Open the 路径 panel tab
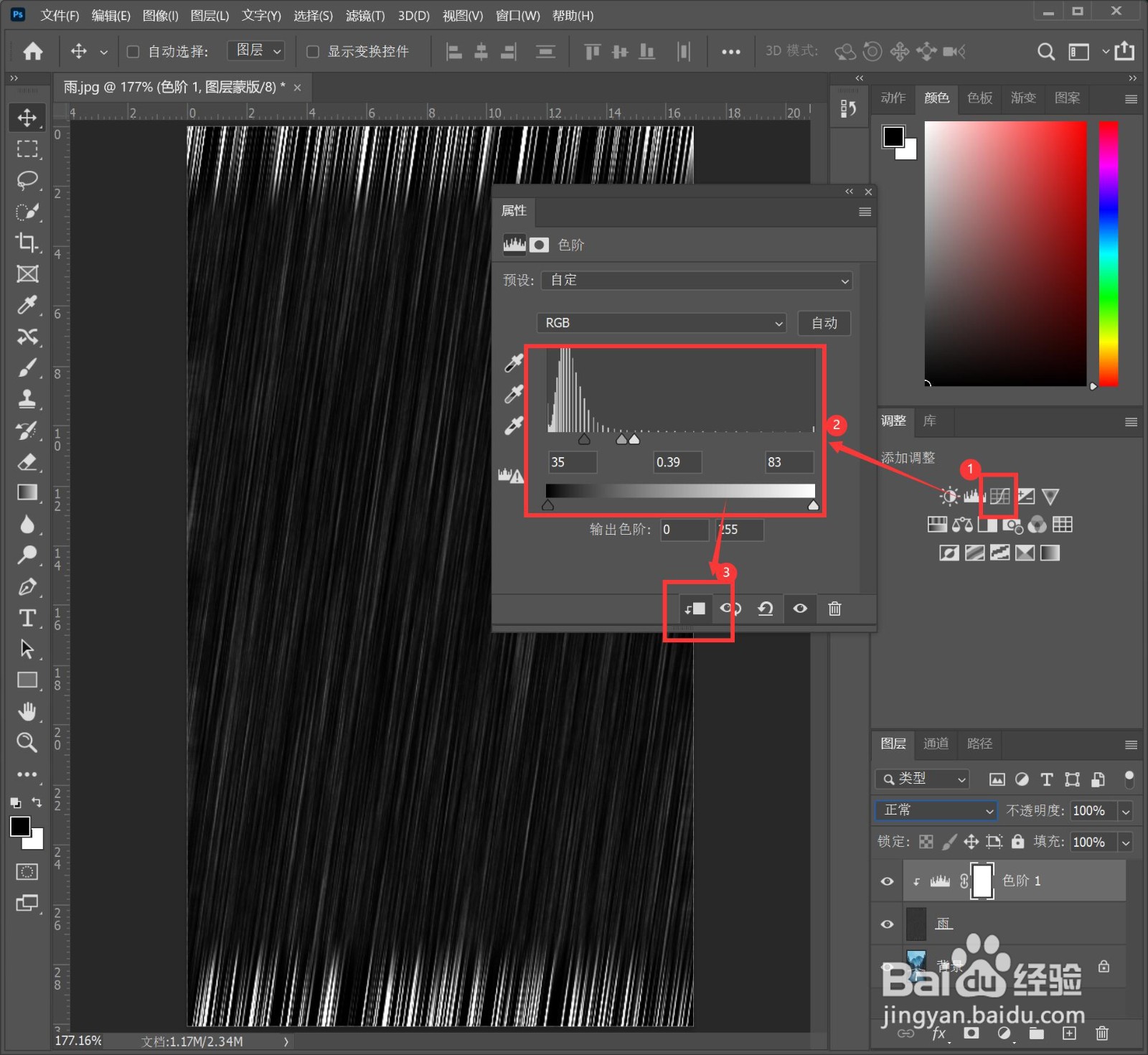The height and width of the screenshot is (1055, 1148). point(979,744)
